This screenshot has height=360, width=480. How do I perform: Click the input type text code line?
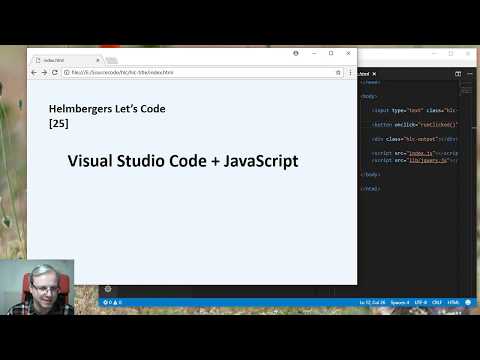point(415,110)
